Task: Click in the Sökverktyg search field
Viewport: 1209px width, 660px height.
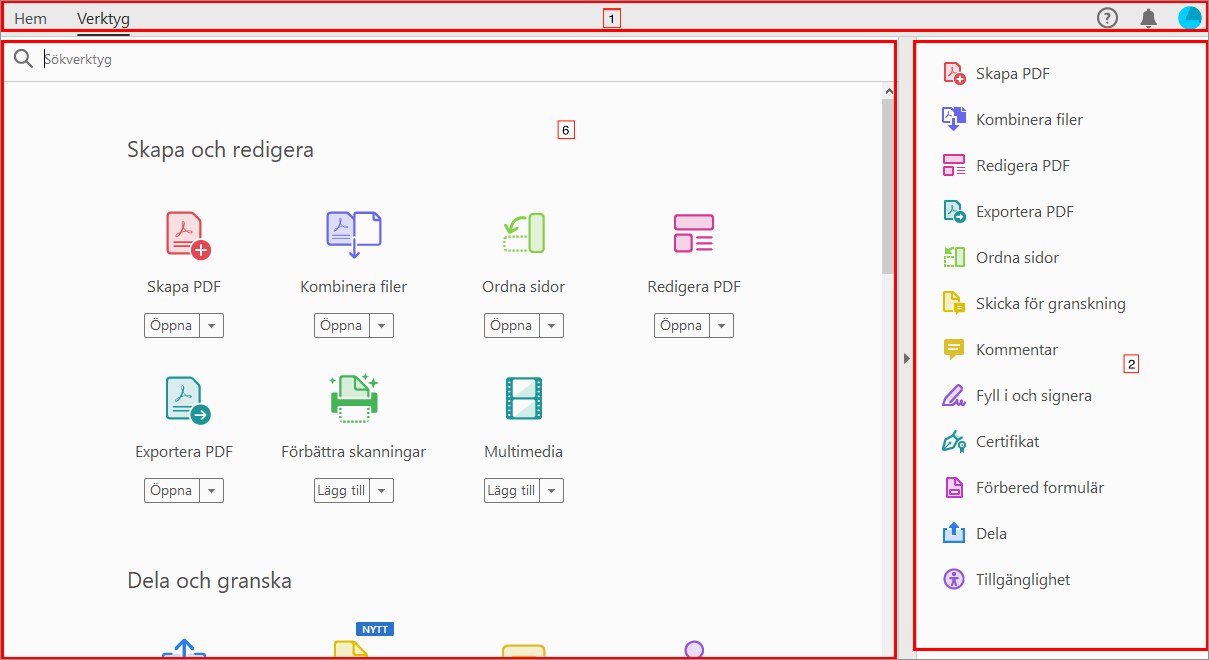Action: point(460,60)
